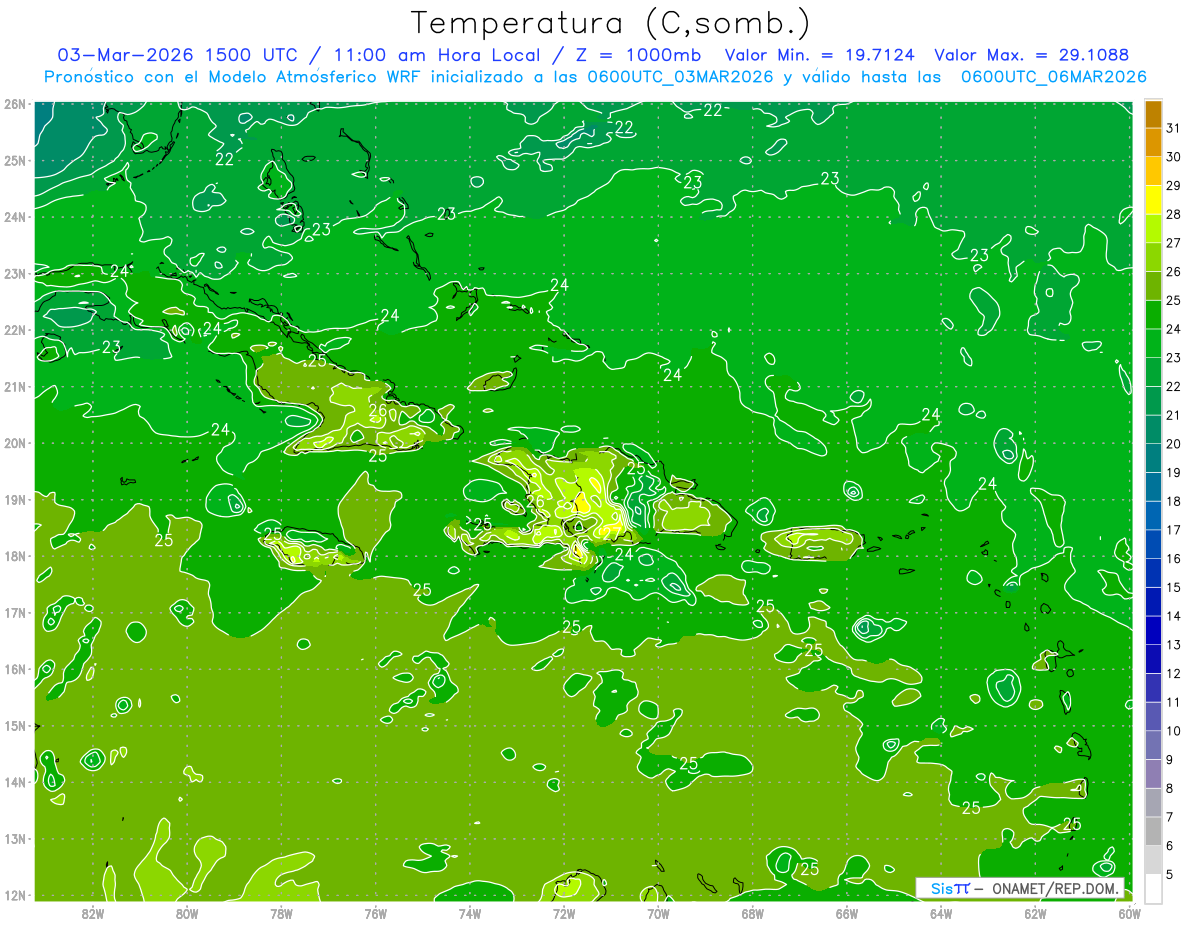Click the "66W" longitude axis label
The height and width of the screenshot is (927, 1200).
(847, 913)
